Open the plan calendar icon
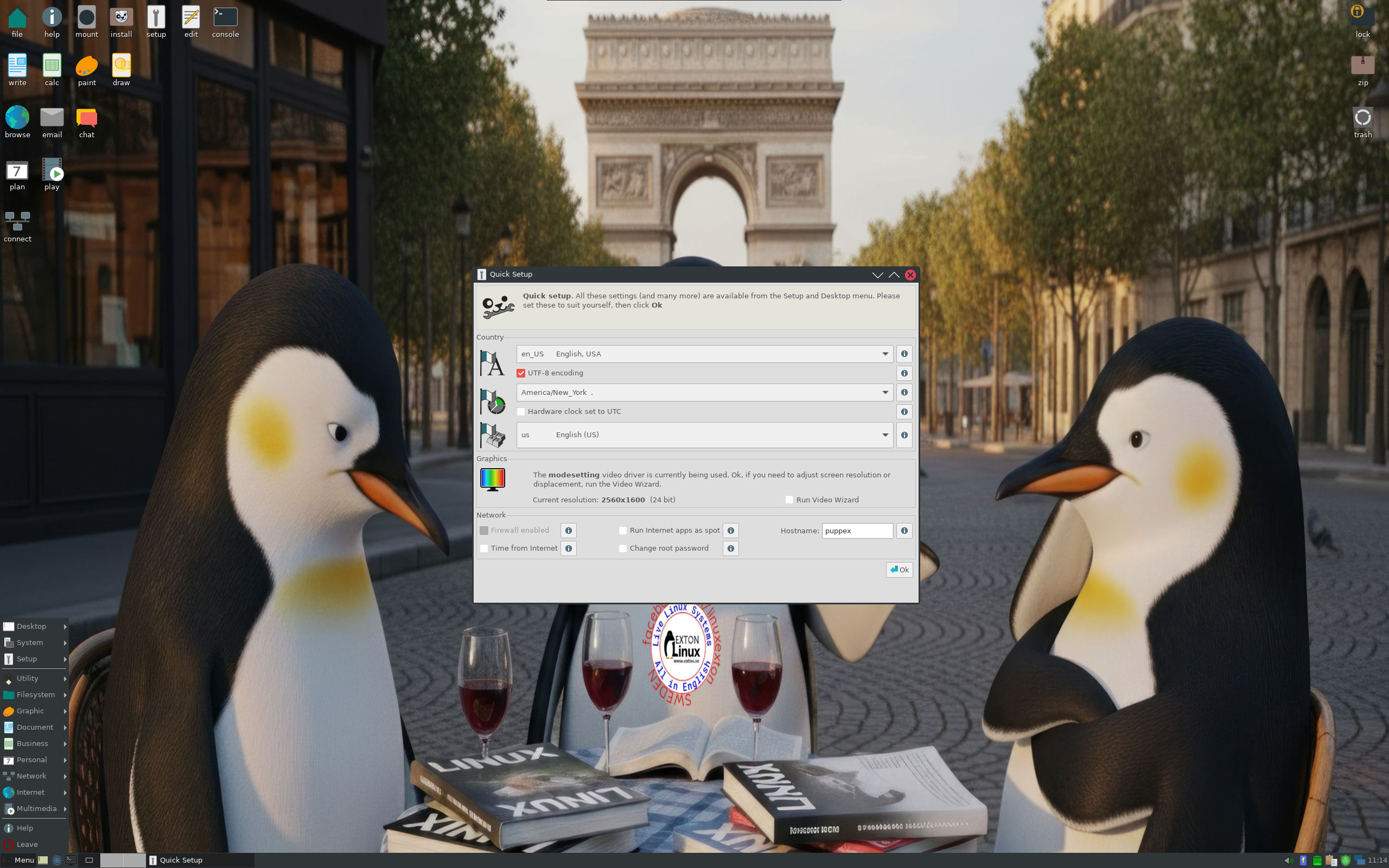Screen dimensions: 1389x868 (17, 174)
